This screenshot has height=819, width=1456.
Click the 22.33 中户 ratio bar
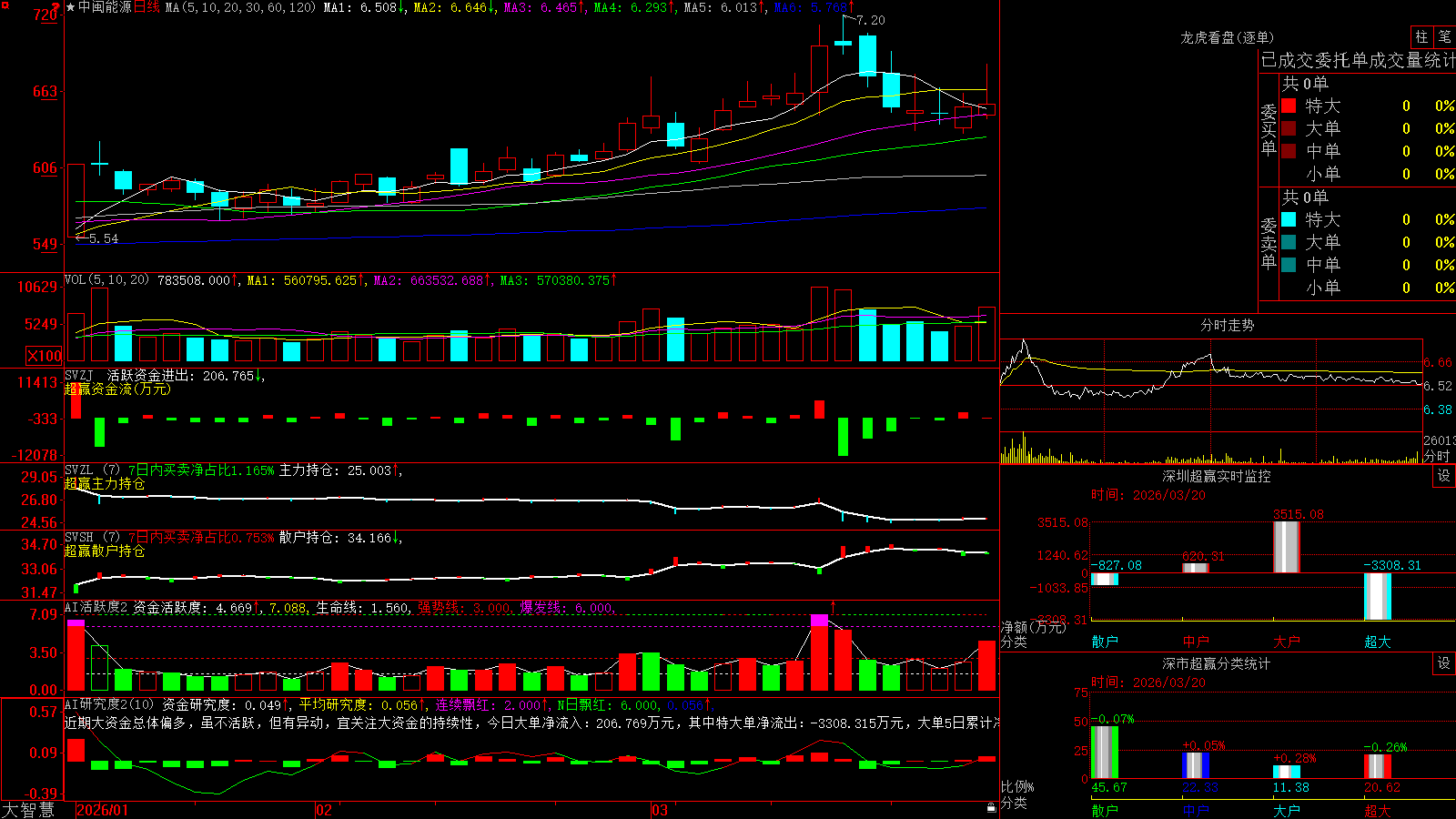pyautogui.click(x=1195, y=765)
